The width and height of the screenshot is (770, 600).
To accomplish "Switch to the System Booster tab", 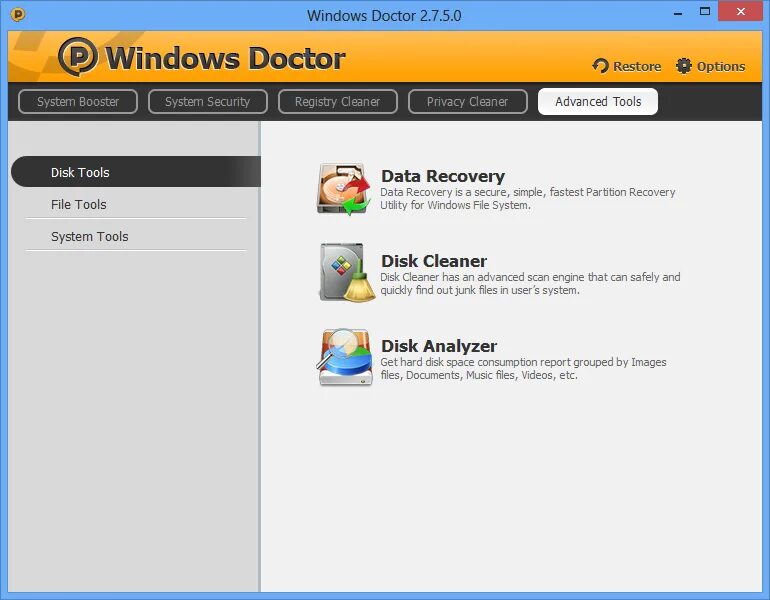I will [78, 102].
